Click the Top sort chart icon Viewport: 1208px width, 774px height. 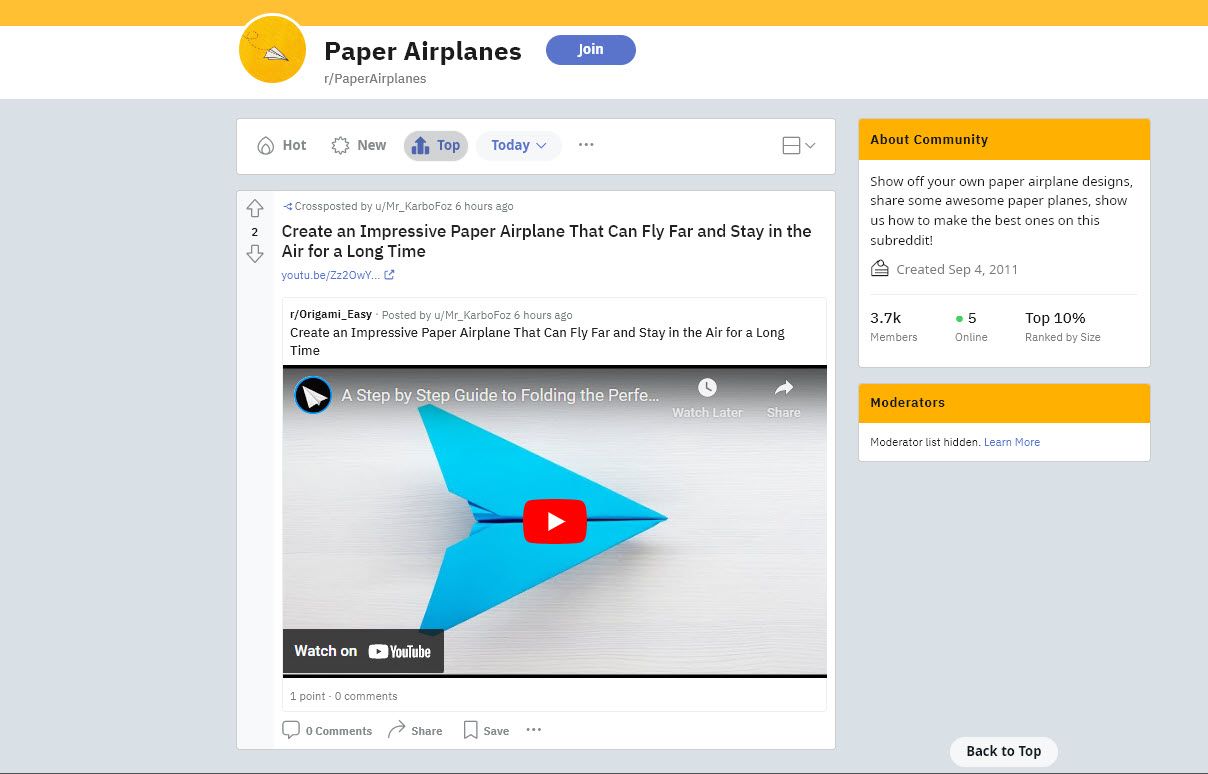(x=420, y=145)
